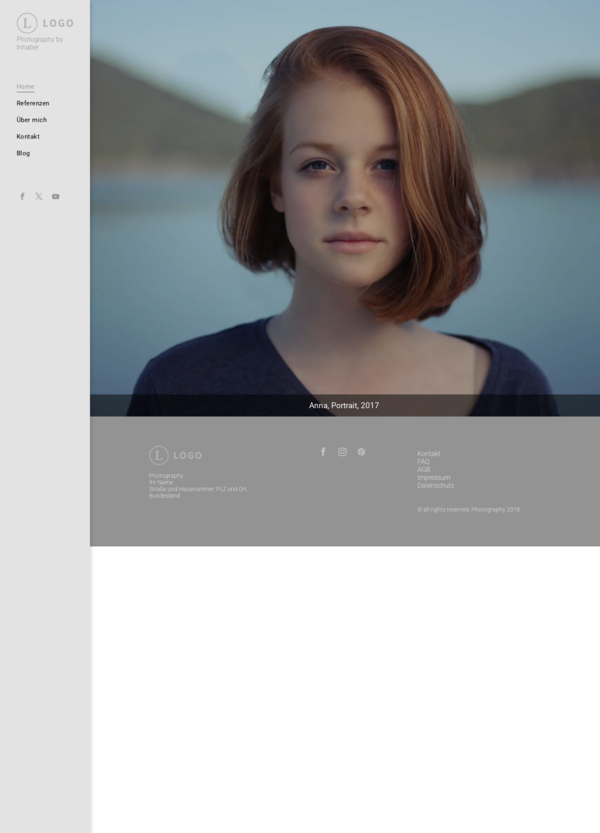Click the Facebook icon in the sidebar
Screen dimensions: 600x833
tap(22, 196)
